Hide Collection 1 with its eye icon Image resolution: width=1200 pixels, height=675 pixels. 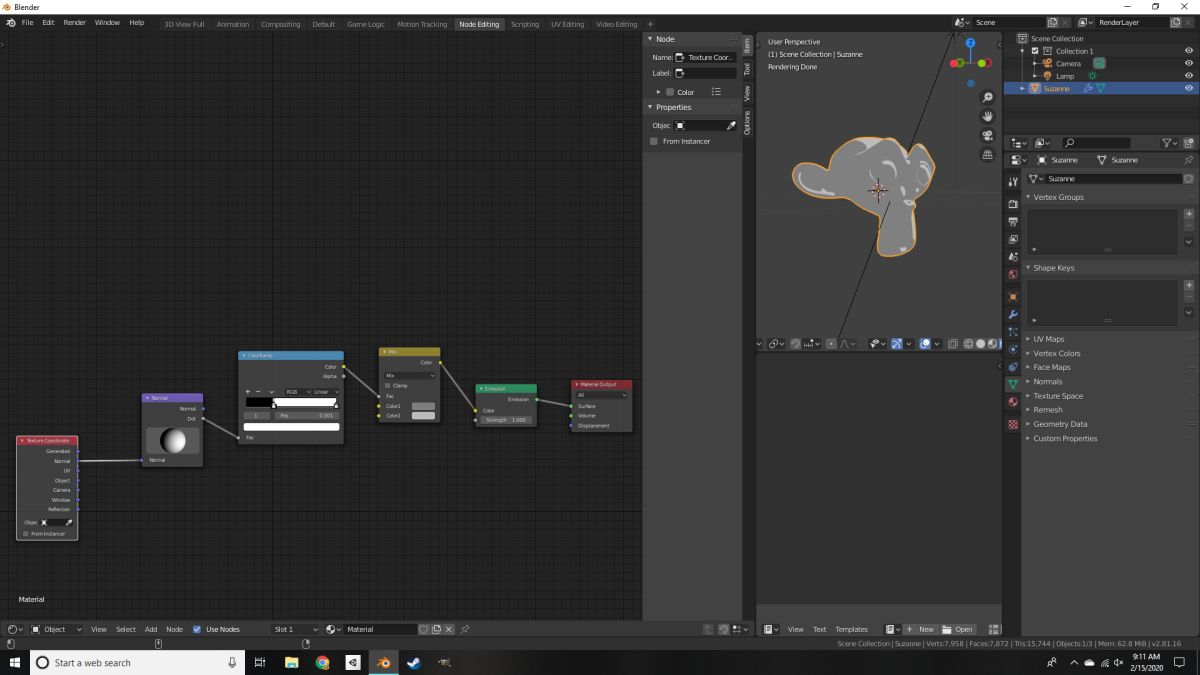click(1189, 51)
